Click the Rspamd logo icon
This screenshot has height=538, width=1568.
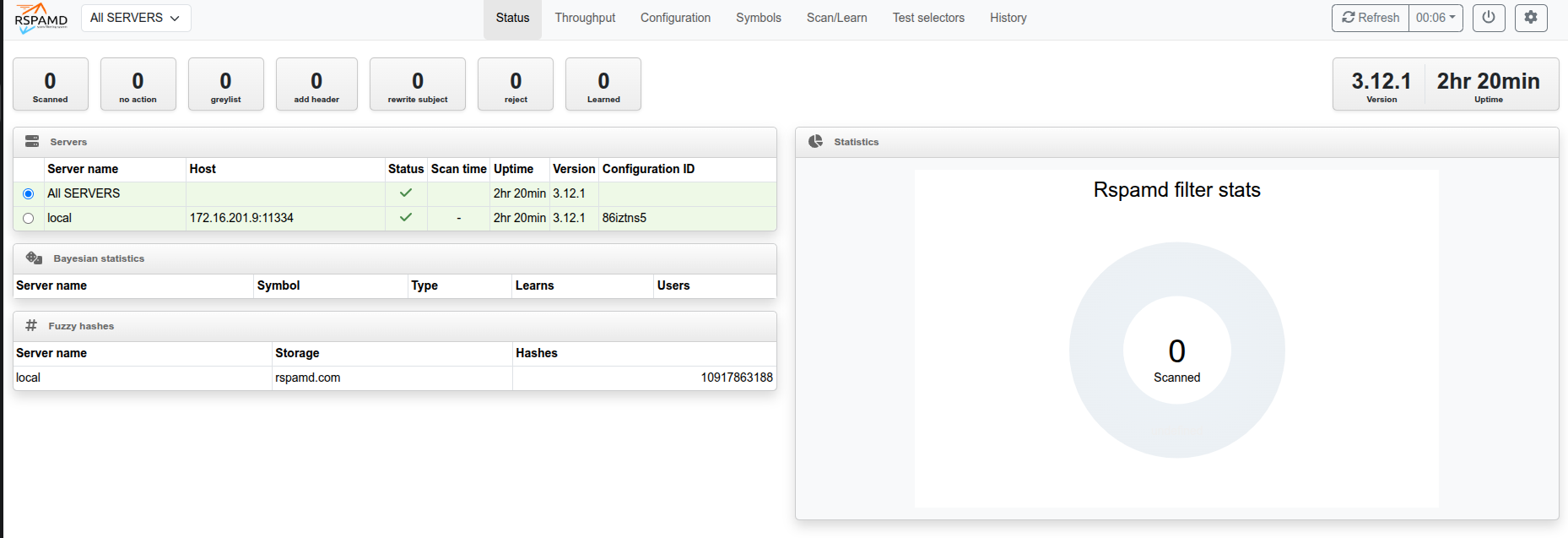tap(41, 18)
